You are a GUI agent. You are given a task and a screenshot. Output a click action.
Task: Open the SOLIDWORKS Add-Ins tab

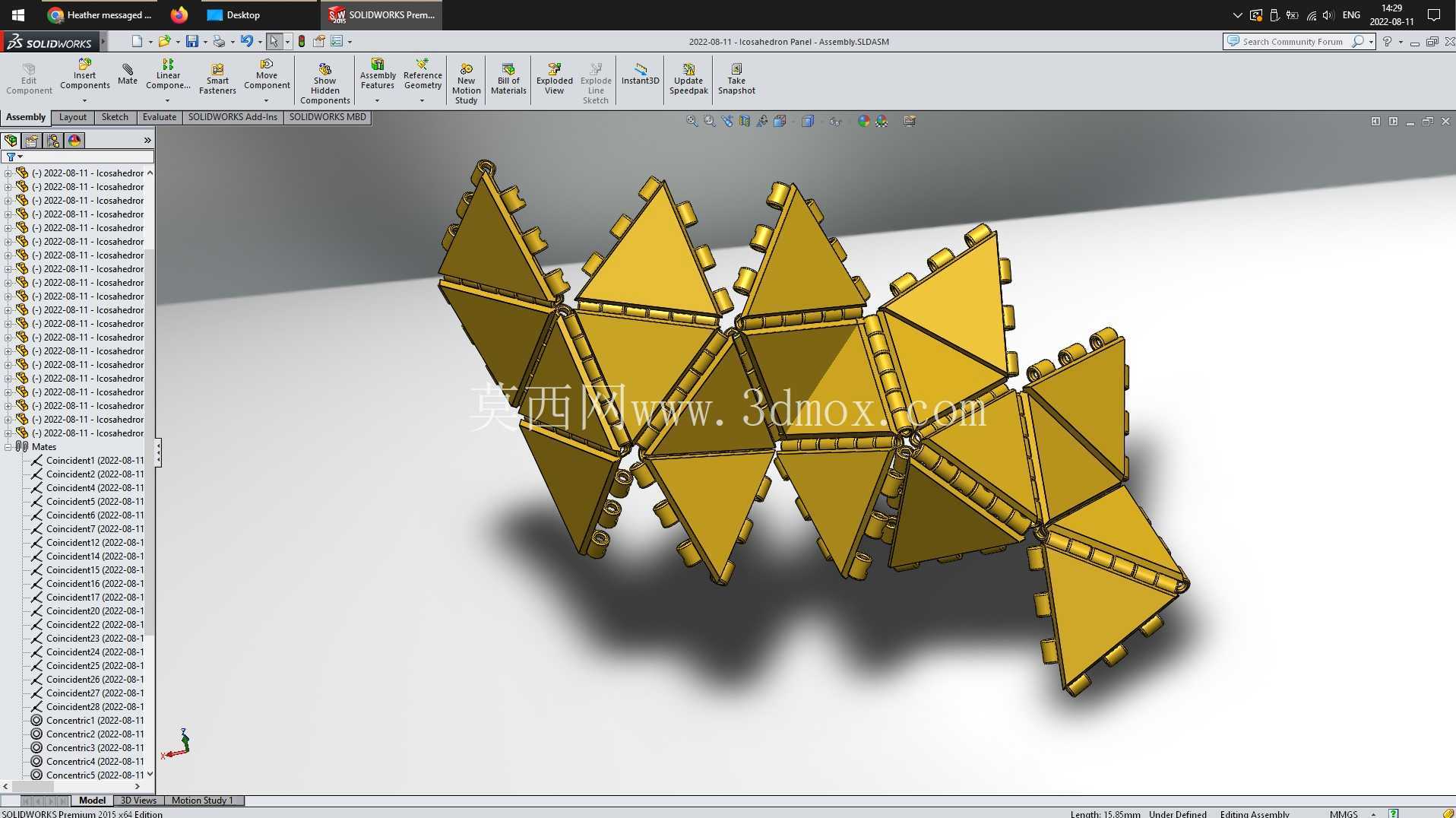(x=233, y=117)
